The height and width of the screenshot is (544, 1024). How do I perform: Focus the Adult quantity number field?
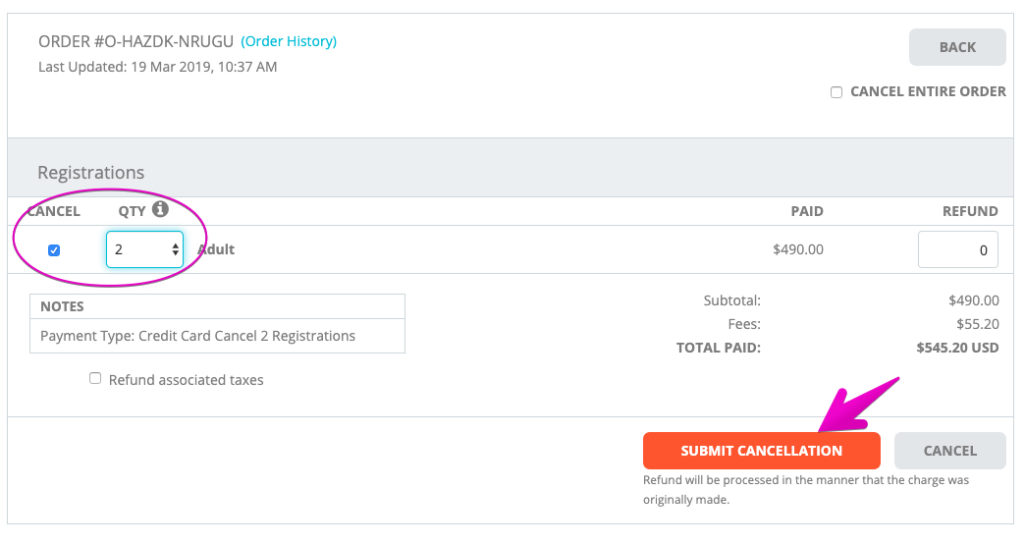pos(144,249)
